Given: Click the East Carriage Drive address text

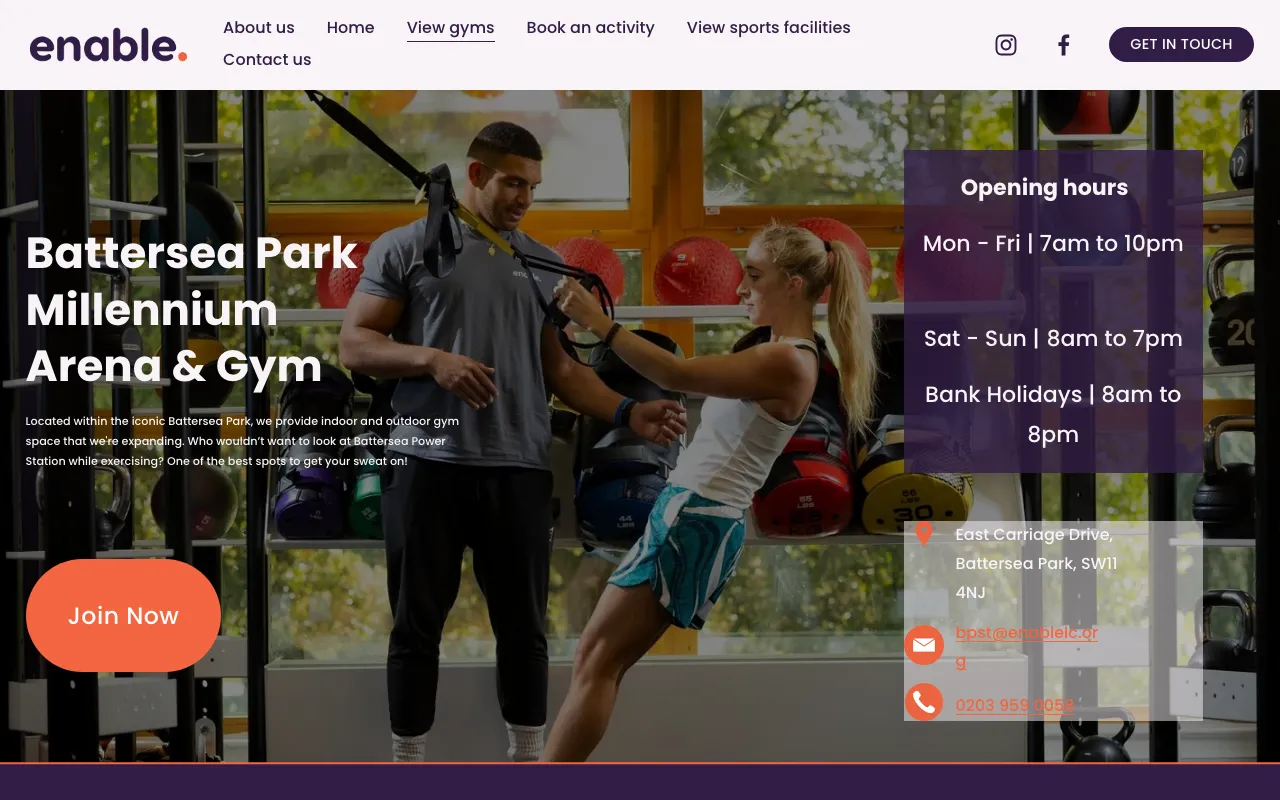Looking at the screenshot, I should pyautogui.click(x=1036, y=563).
